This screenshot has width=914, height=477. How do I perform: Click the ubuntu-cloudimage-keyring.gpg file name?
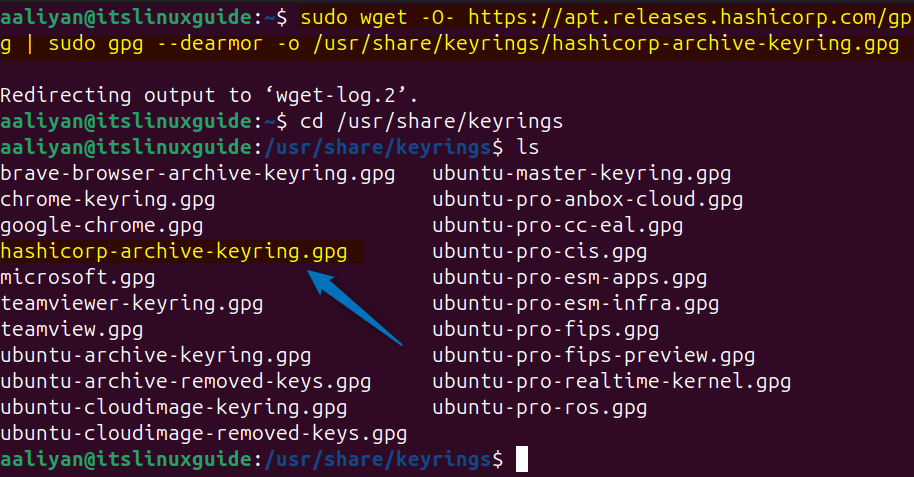174,408
